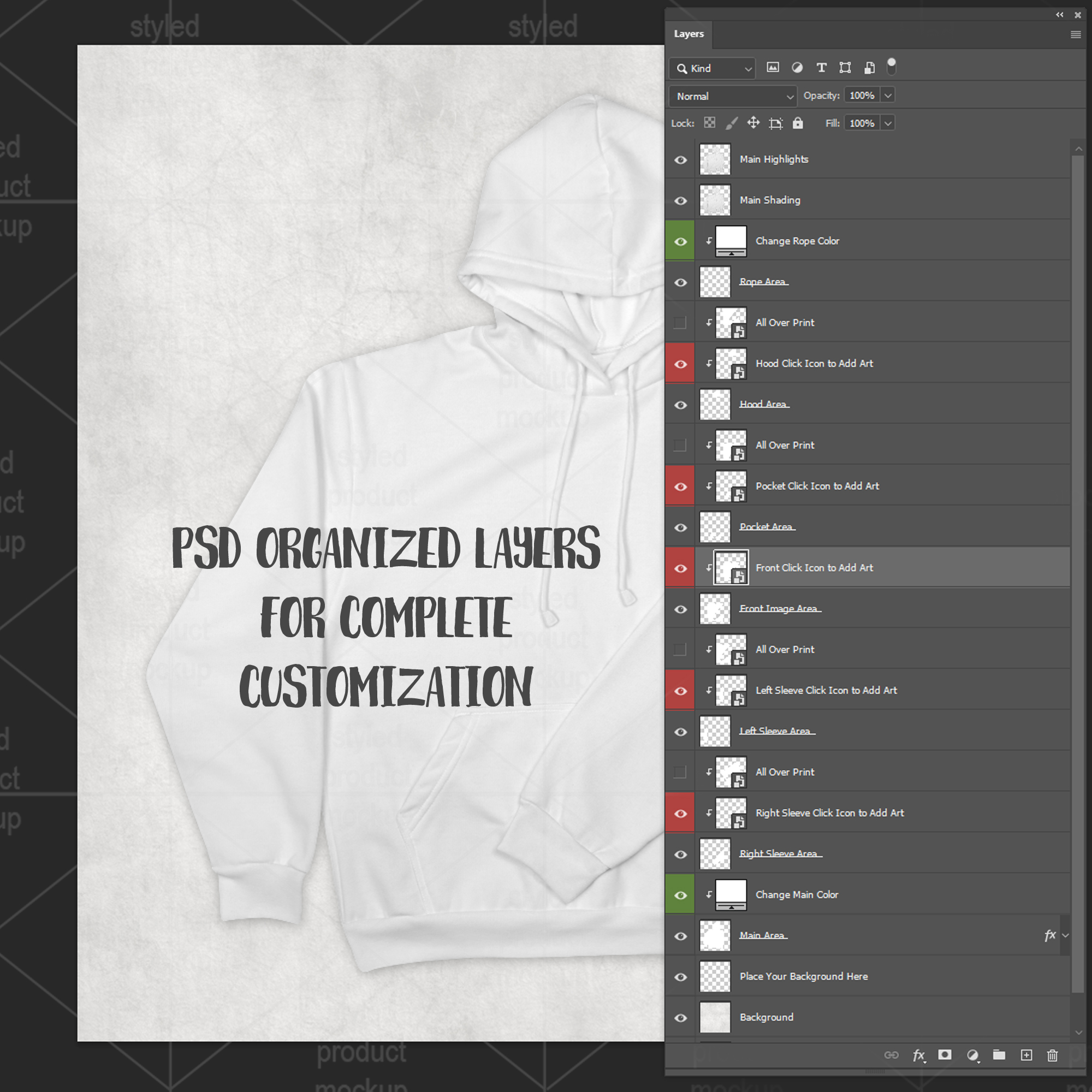Create a new group folder icon
This screenshot has height=1092, width=1092.
coord(999,1055)
